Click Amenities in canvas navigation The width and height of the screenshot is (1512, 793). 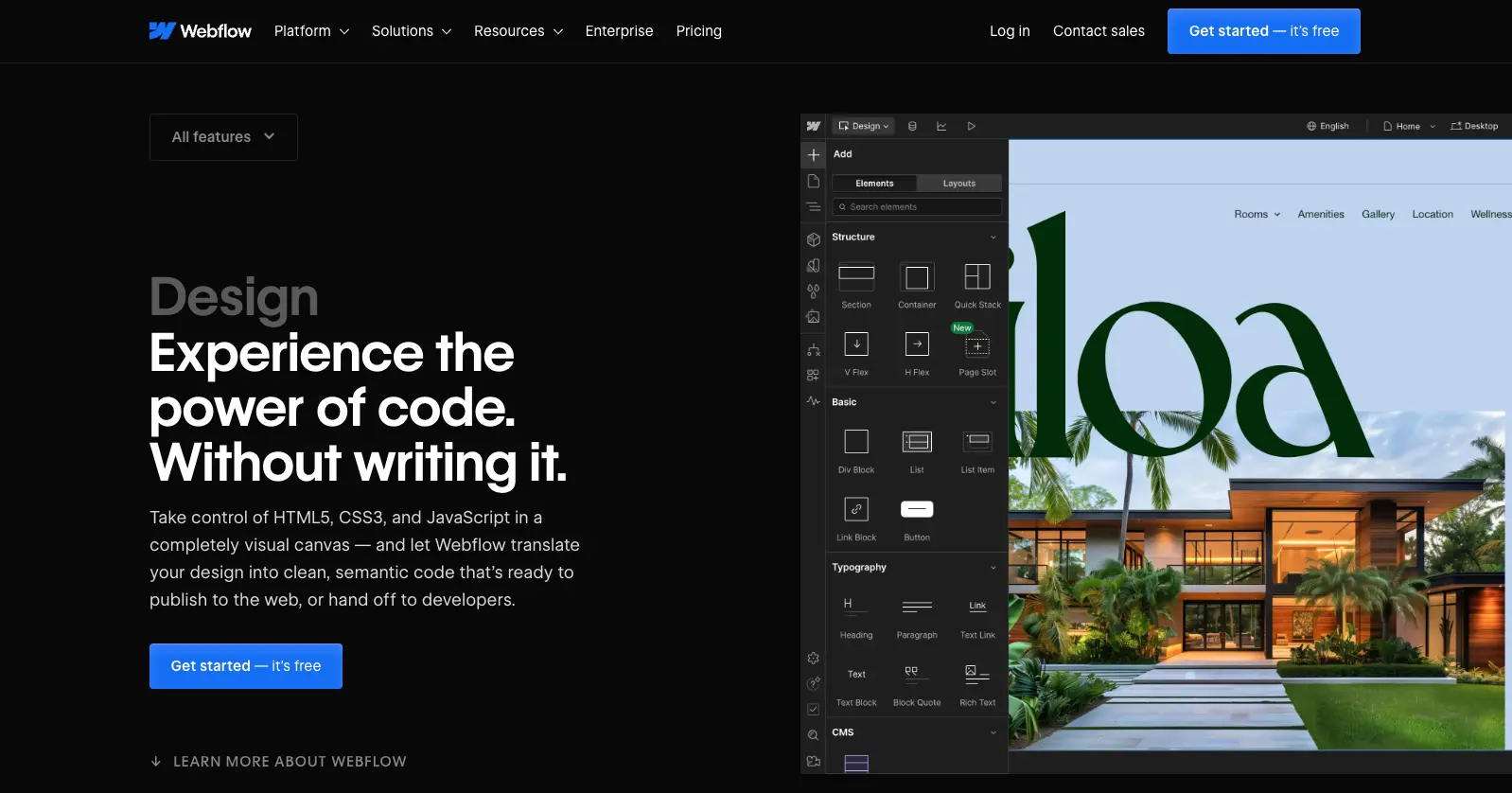tap(1321, 215)
